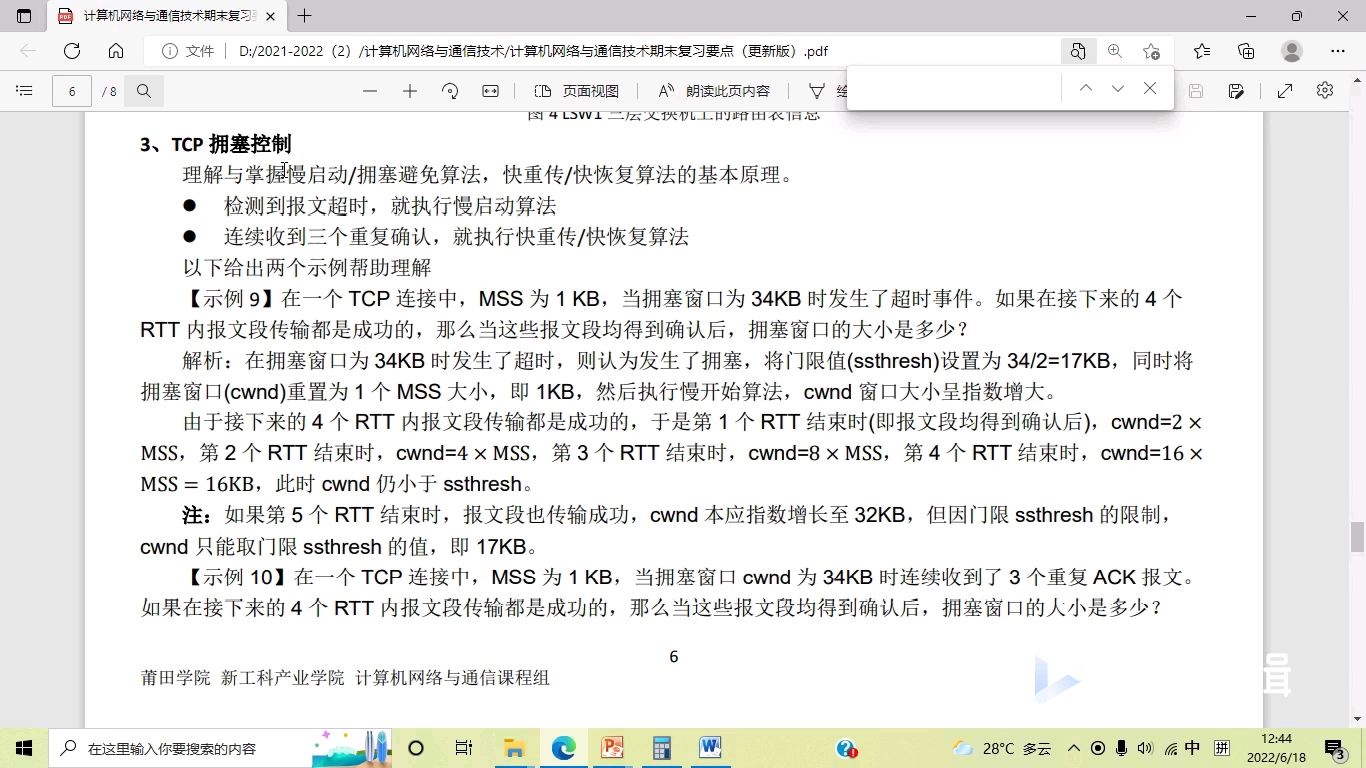Viewport: 1366px width, 768px height.
Task: Open a new browser tab
Action: 305,16
